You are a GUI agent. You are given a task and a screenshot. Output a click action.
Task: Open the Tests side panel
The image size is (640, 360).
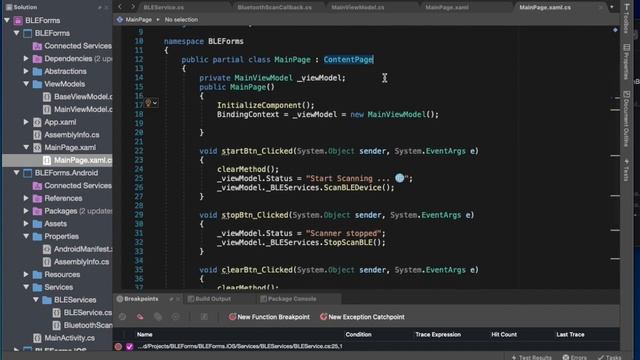[627, 170]
